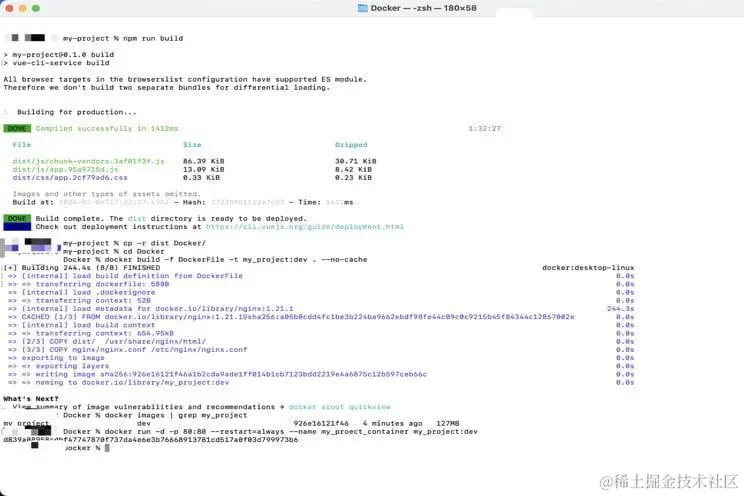Click the '0.33 KiB' size value
The height and width of the screenshot is (496, 744).
201,178
